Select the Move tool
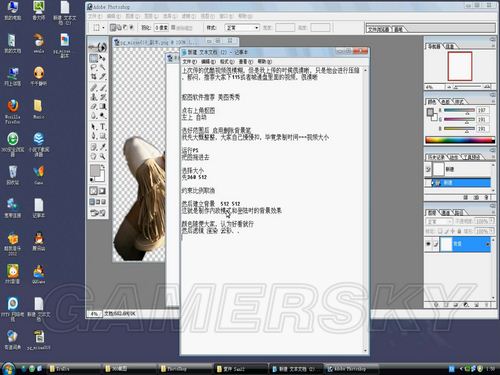This screenshot has height=375, width=500. pos(102,58)
